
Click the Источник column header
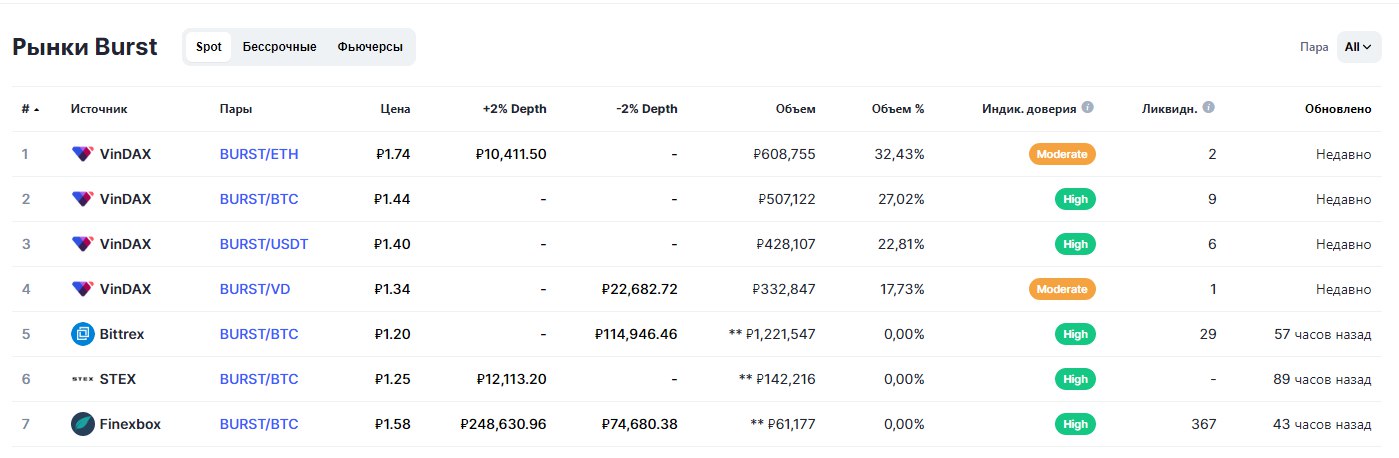(x=99, y=109)
